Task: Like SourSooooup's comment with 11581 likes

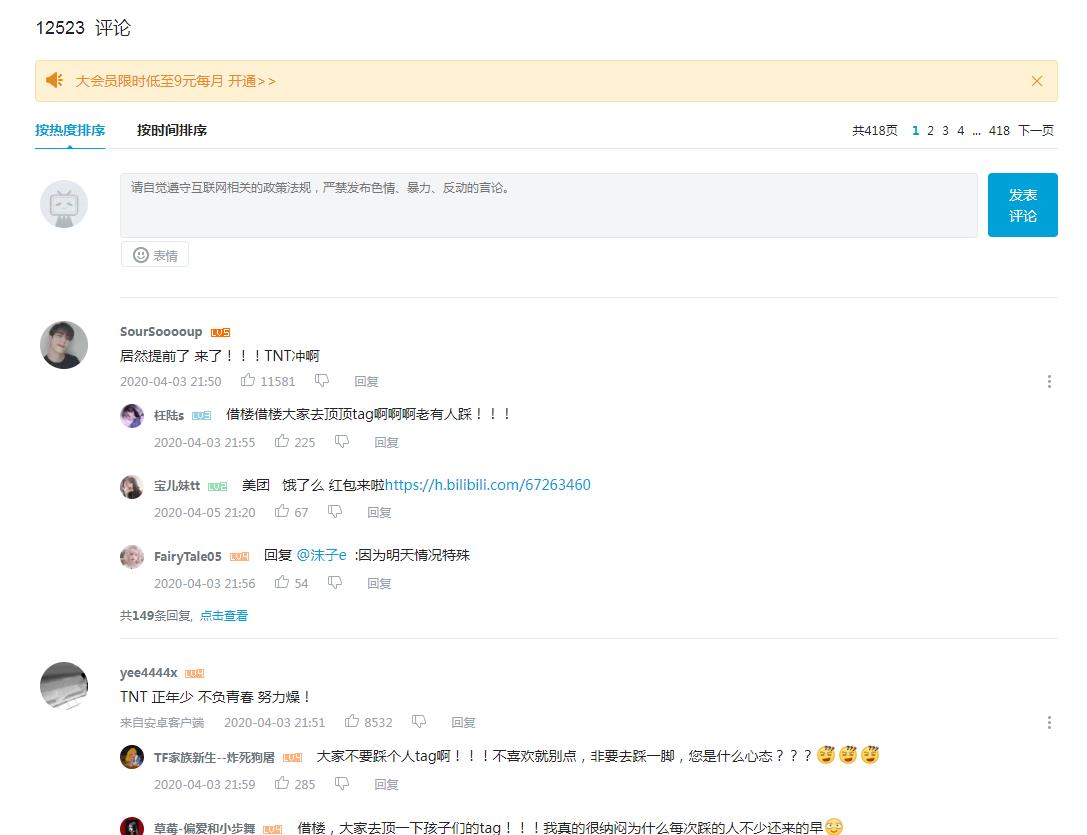Action: point(248,381)
